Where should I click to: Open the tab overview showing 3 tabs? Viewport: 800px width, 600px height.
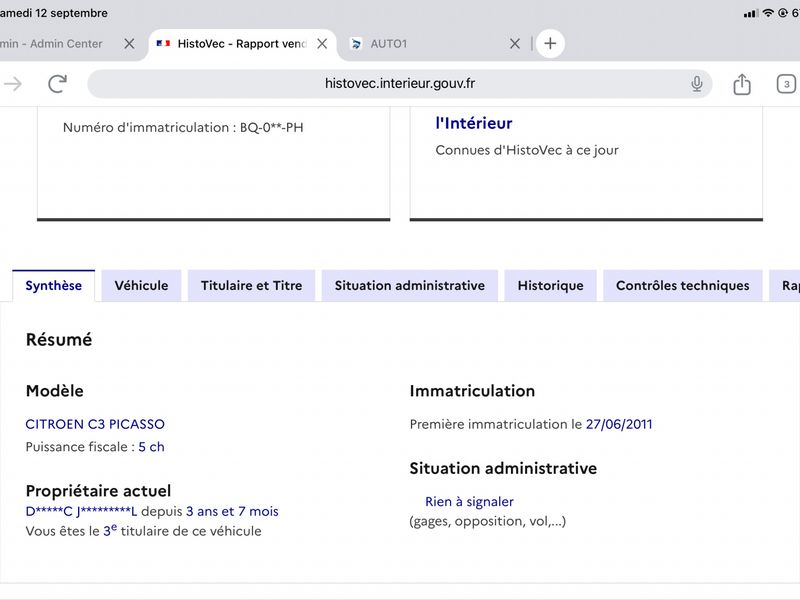pyautogui.click(x=786, y=84)
